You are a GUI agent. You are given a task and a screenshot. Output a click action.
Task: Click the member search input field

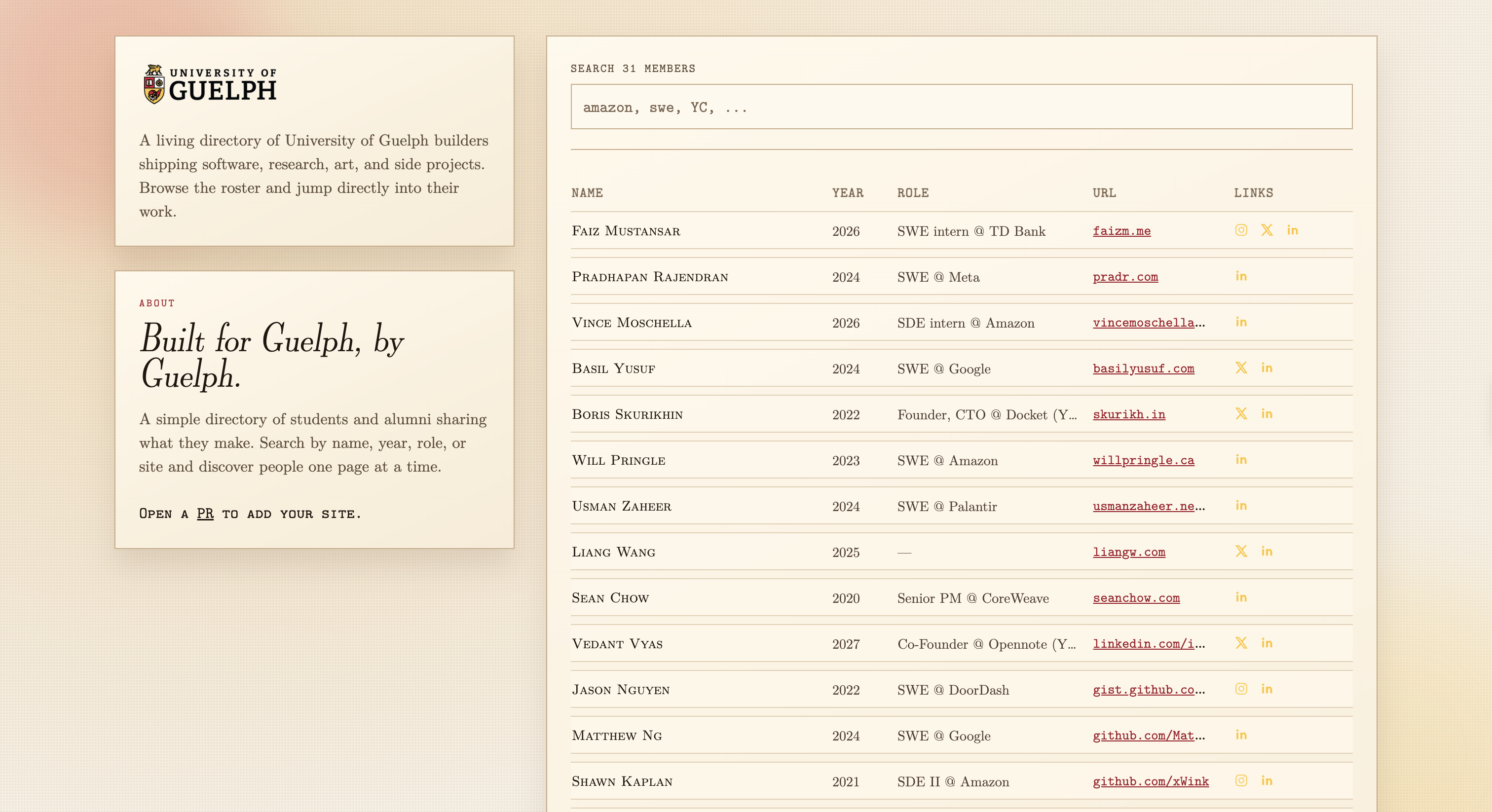pos(961,107)
